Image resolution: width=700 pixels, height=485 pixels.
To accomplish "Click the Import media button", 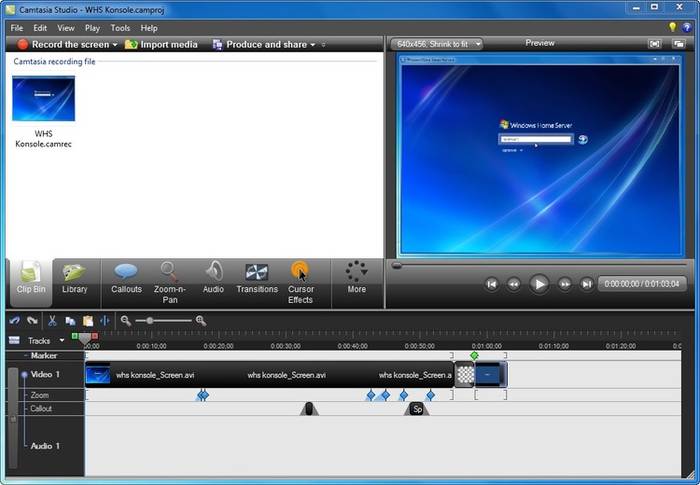I will point(161,45).
